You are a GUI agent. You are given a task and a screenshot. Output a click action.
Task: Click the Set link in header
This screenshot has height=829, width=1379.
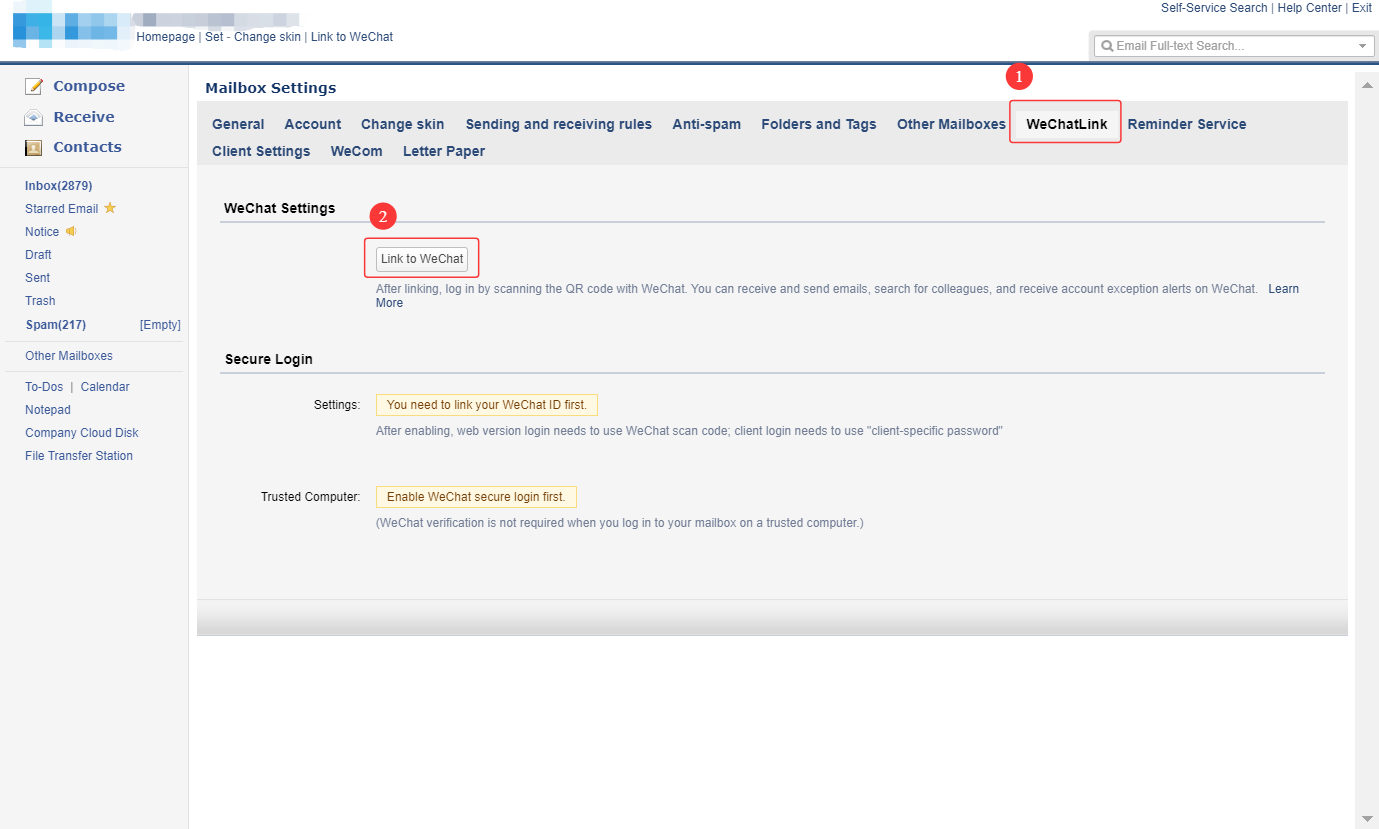click(214, 37)
